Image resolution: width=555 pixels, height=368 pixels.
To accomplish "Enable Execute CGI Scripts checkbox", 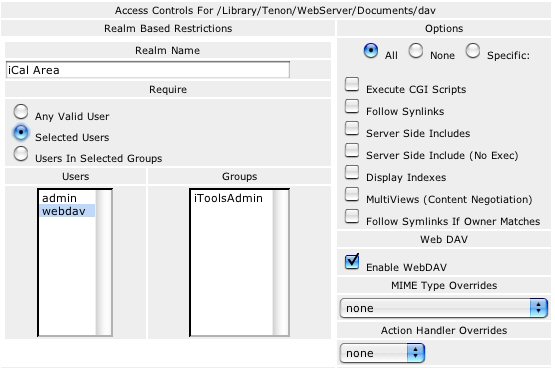I will (x=352, y=85).
